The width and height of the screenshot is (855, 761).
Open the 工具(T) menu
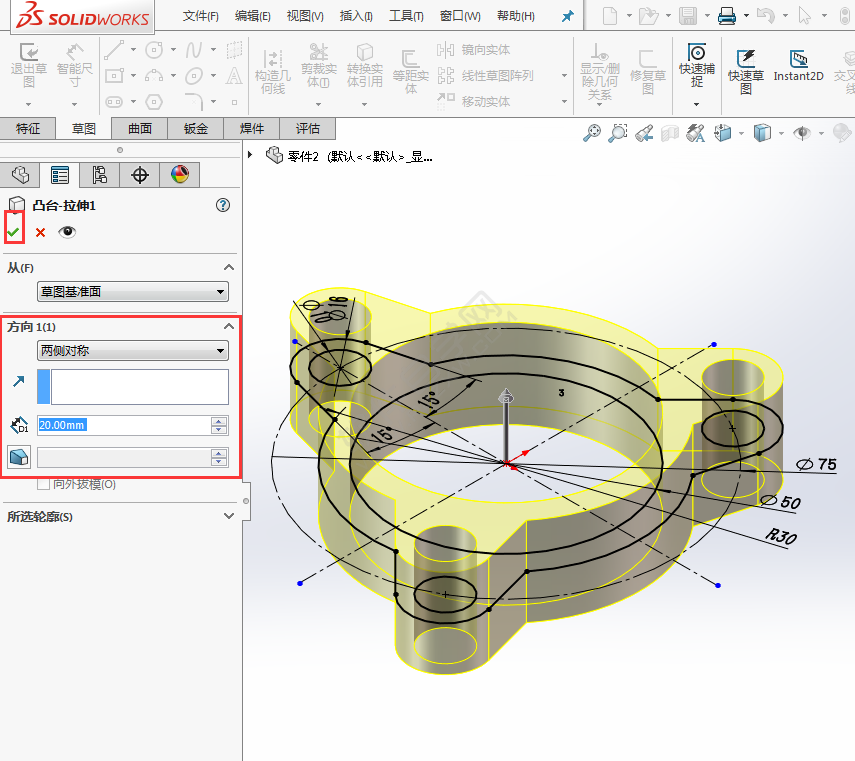tap(406, 16)
